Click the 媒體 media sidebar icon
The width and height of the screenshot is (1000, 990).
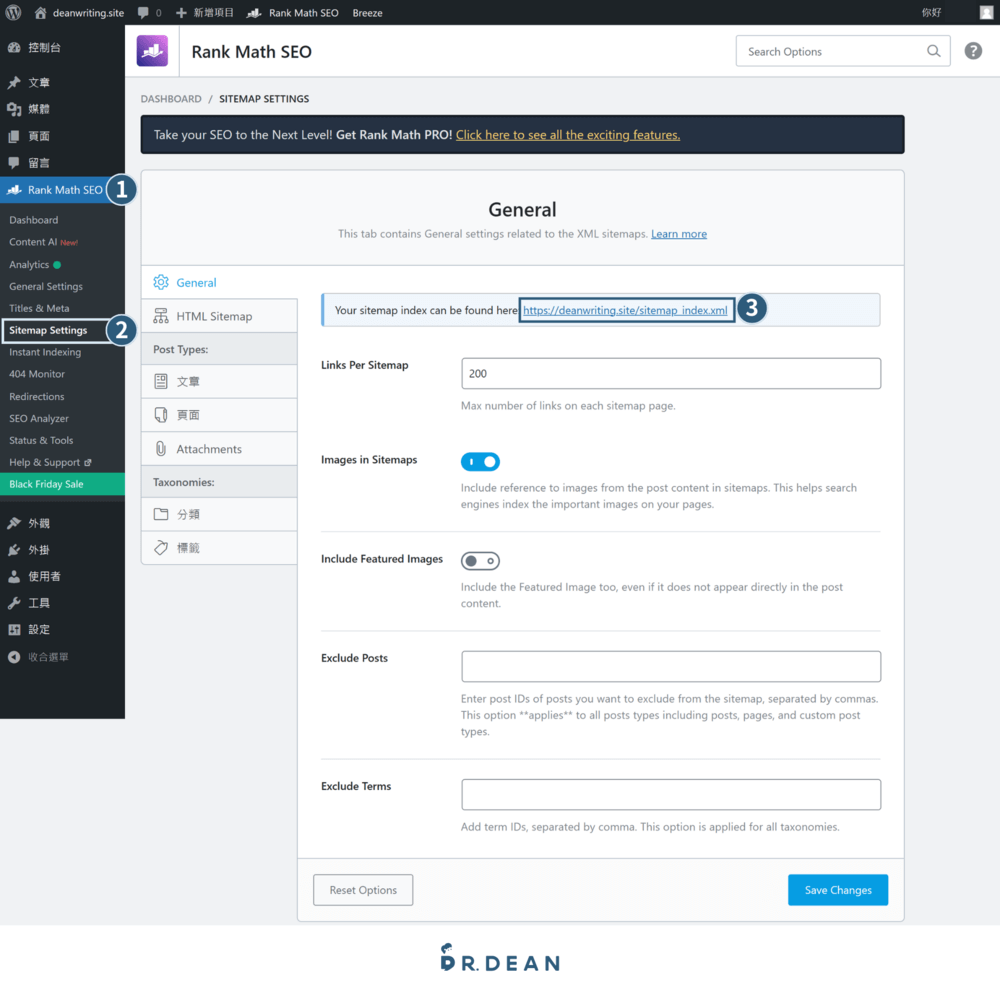14,109
